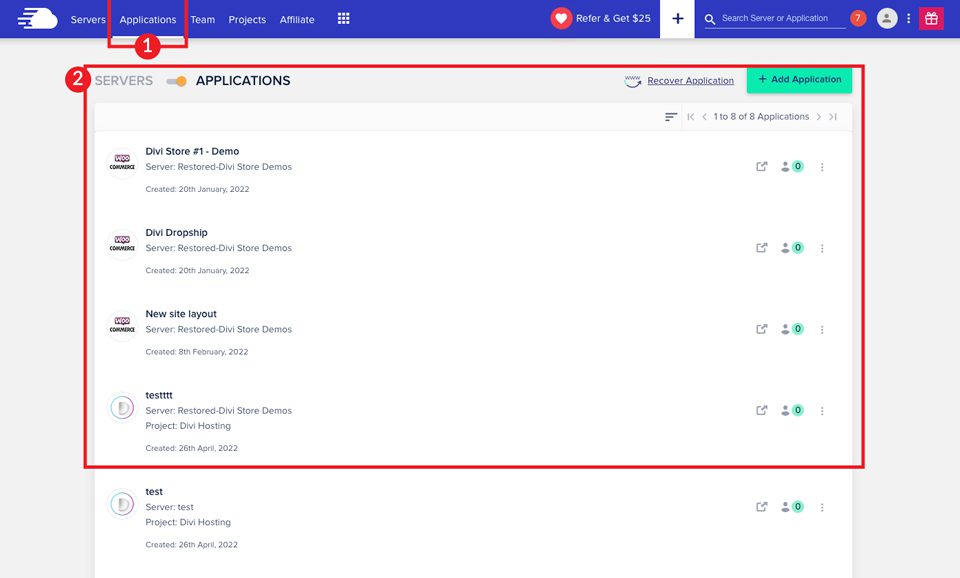Image resolution: width=960 pixels, height=578 pixels.
Task: Open three-dot menu for Divi Store #1 - Demo
Action: click(x=822, y=167)
